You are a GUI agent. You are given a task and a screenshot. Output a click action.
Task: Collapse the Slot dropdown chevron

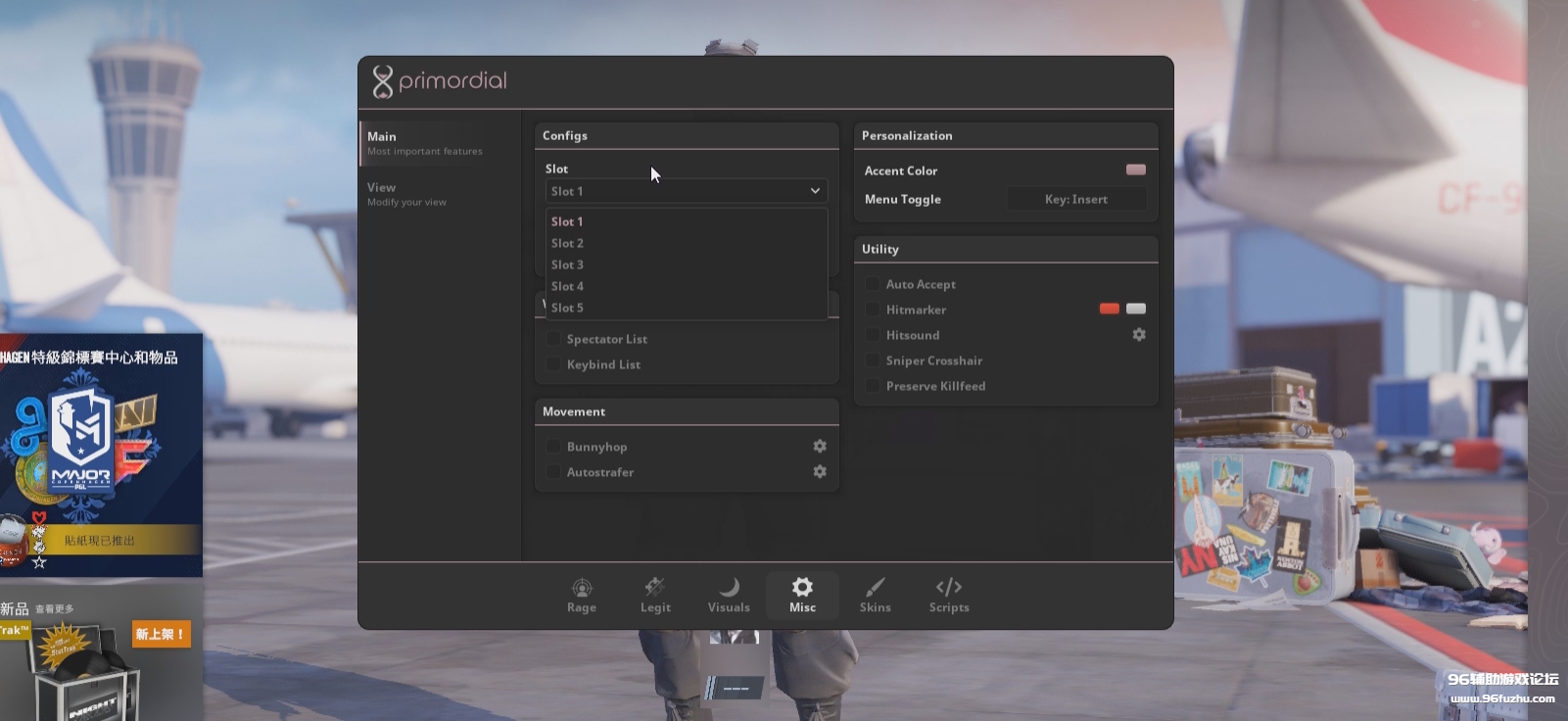[x=815, y=191]
